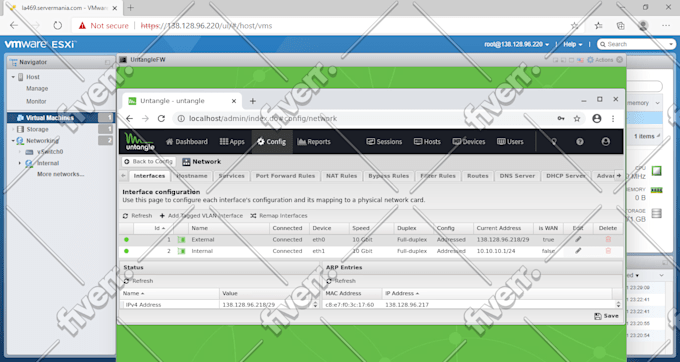The width and height of the screenshot is (680, 362).
Task: Open the Port Forward Rules tab
Action: click(x=285, y=176)
